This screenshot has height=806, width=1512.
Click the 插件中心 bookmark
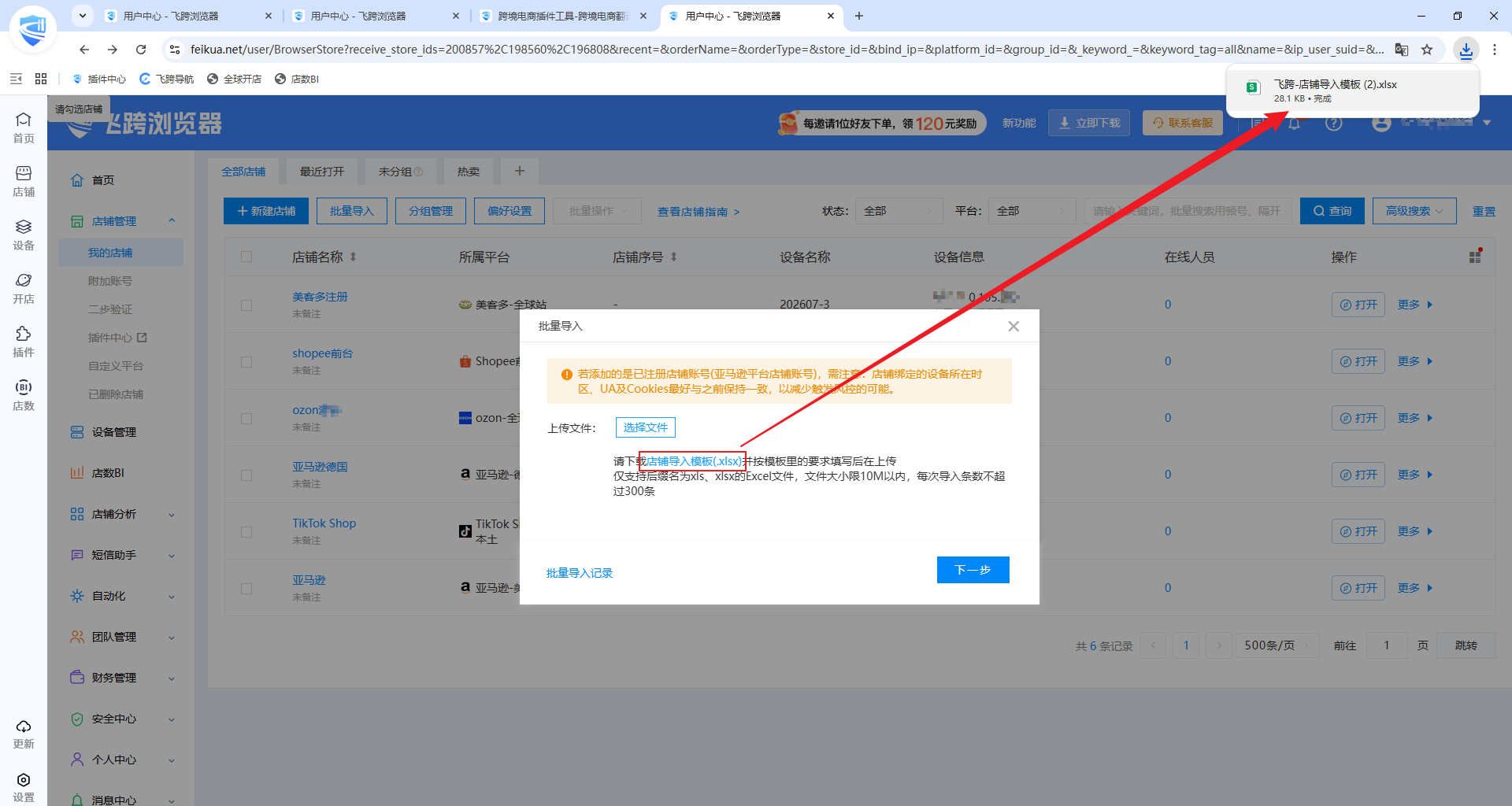pos(99,79)
